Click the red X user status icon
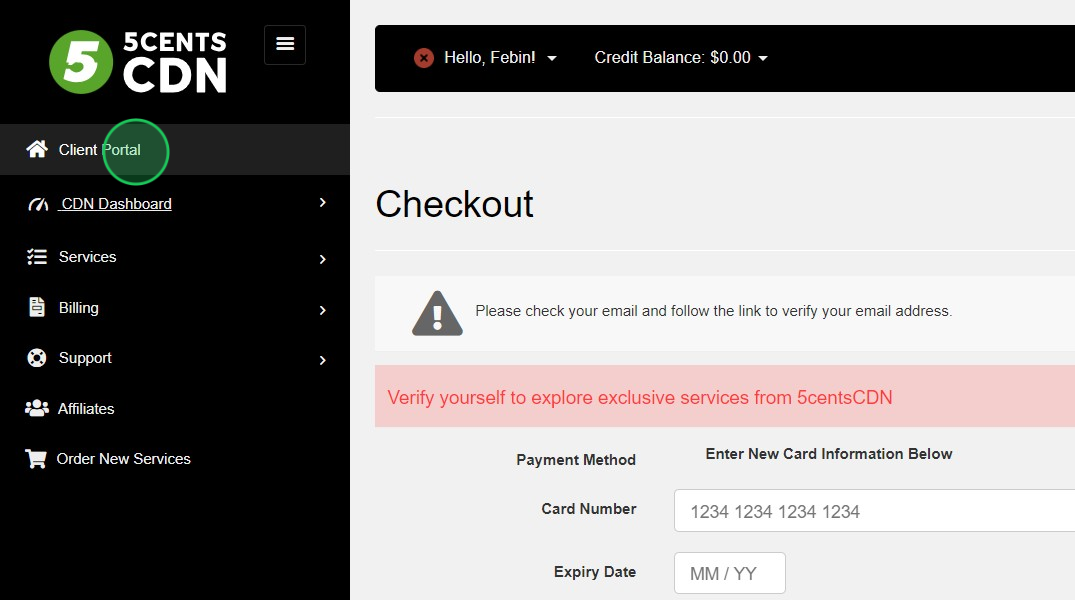The image size is (1075, 600). tap(424, 58)
